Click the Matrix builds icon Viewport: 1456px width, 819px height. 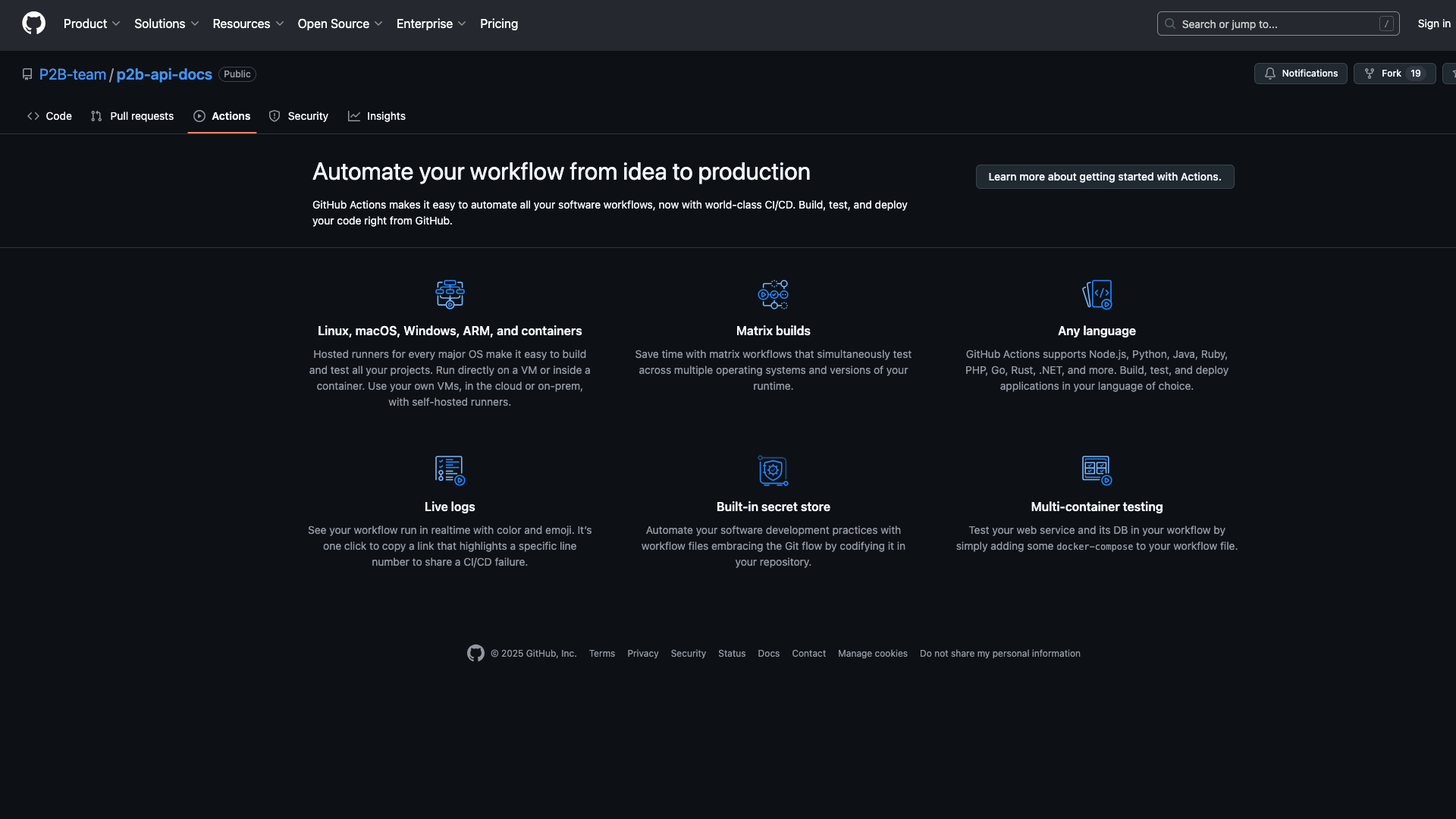pos(773,294)
